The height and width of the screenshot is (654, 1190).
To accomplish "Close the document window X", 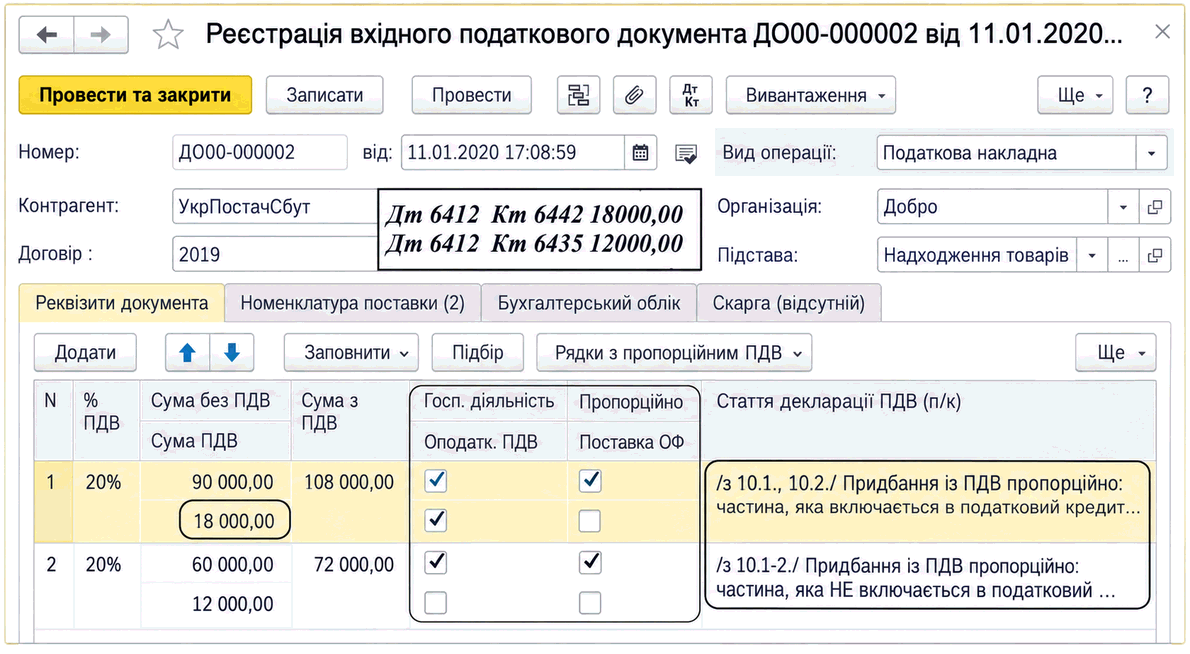I will (1162, 32).
